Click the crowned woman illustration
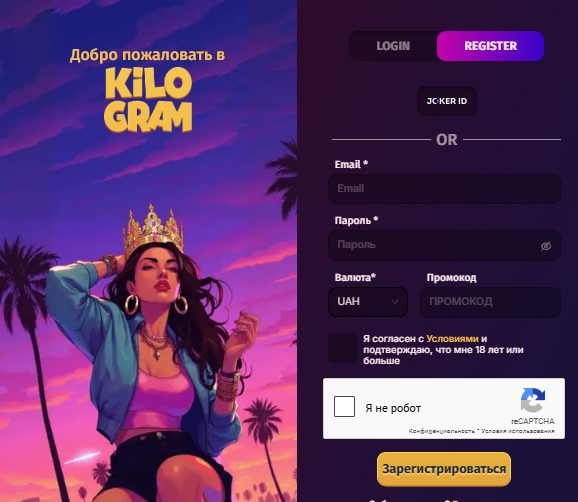The height and width of the screenshot is (502, 578). tap(147, 350)
